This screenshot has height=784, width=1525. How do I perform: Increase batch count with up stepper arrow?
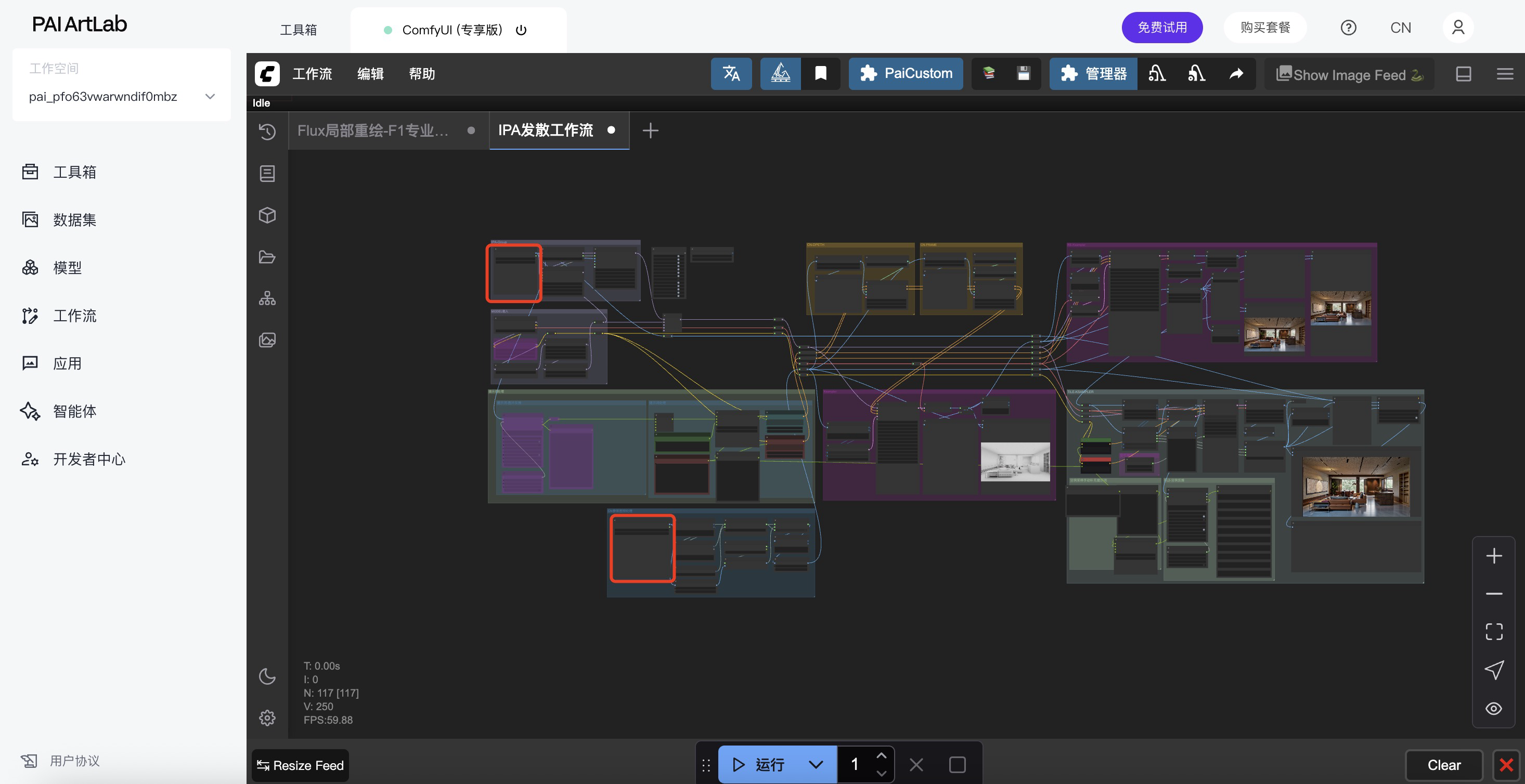(881, 755)
